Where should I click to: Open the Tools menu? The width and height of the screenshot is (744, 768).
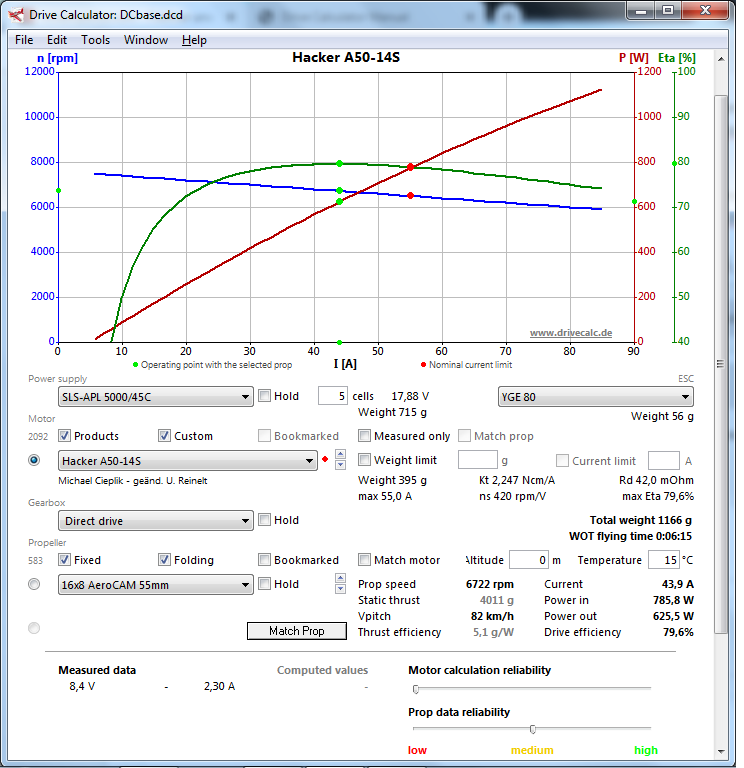(96, 40)
